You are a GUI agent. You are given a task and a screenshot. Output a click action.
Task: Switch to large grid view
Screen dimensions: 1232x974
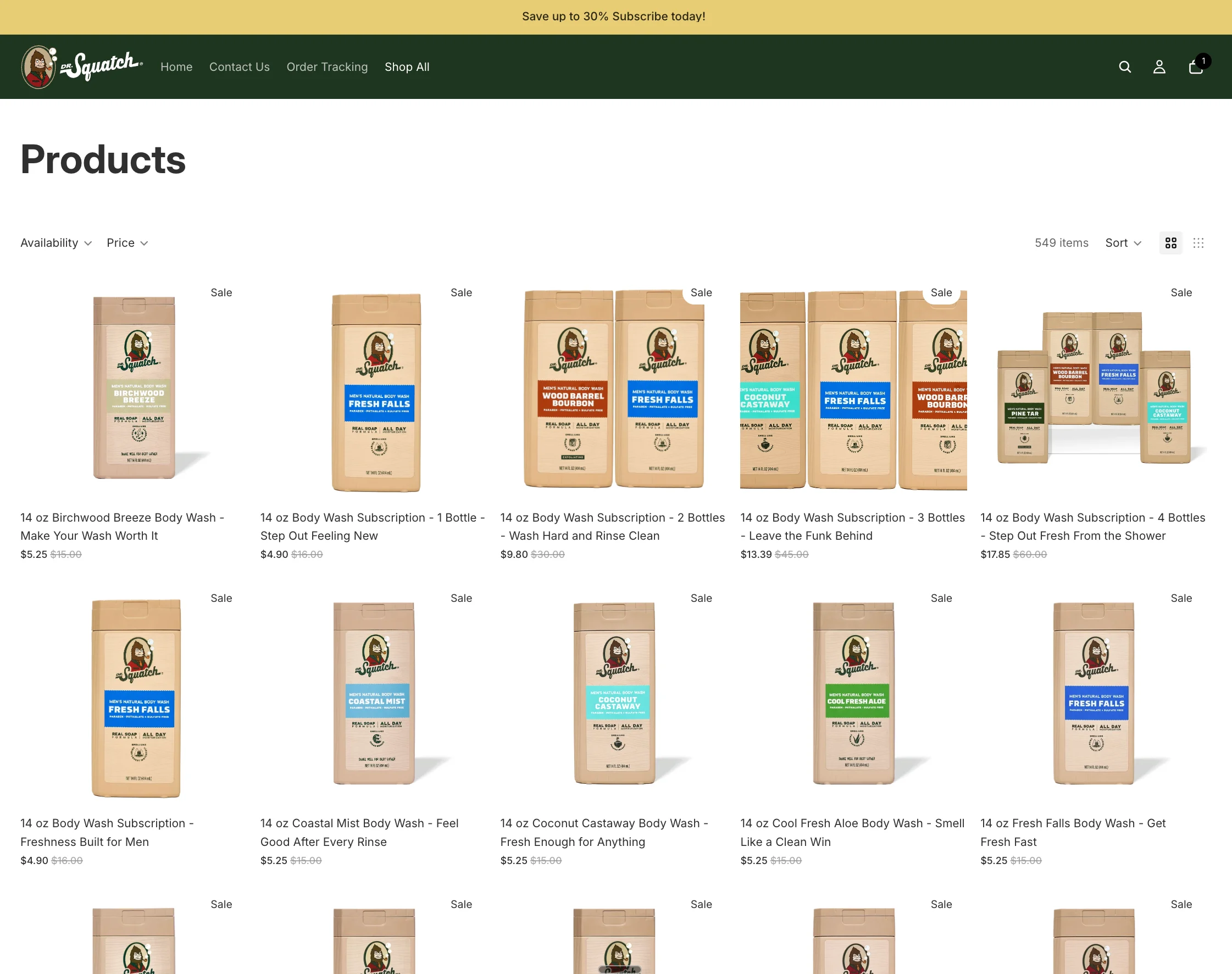[1170, 243]
